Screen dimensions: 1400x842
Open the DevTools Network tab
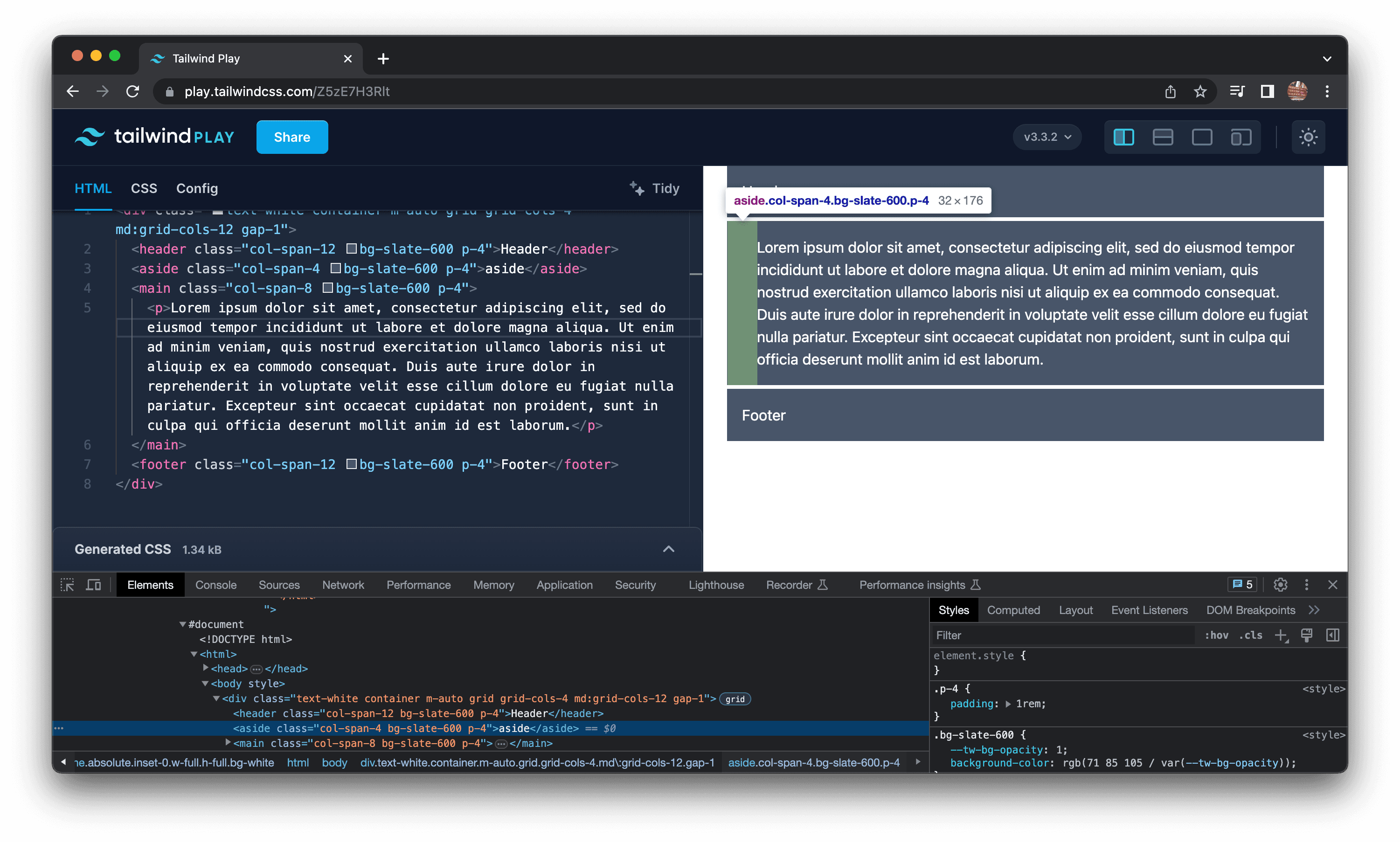click(x=343, y=585)
